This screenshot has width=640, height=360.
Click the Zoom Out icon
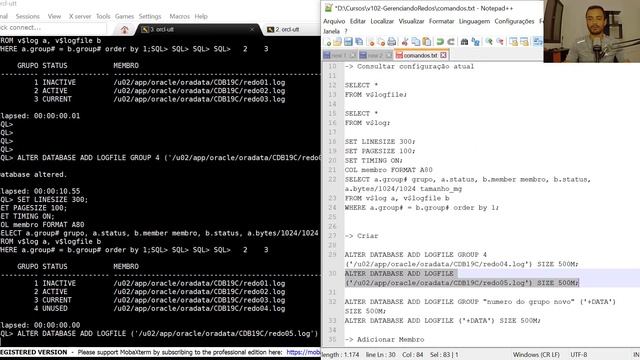[x=500, y=42]
